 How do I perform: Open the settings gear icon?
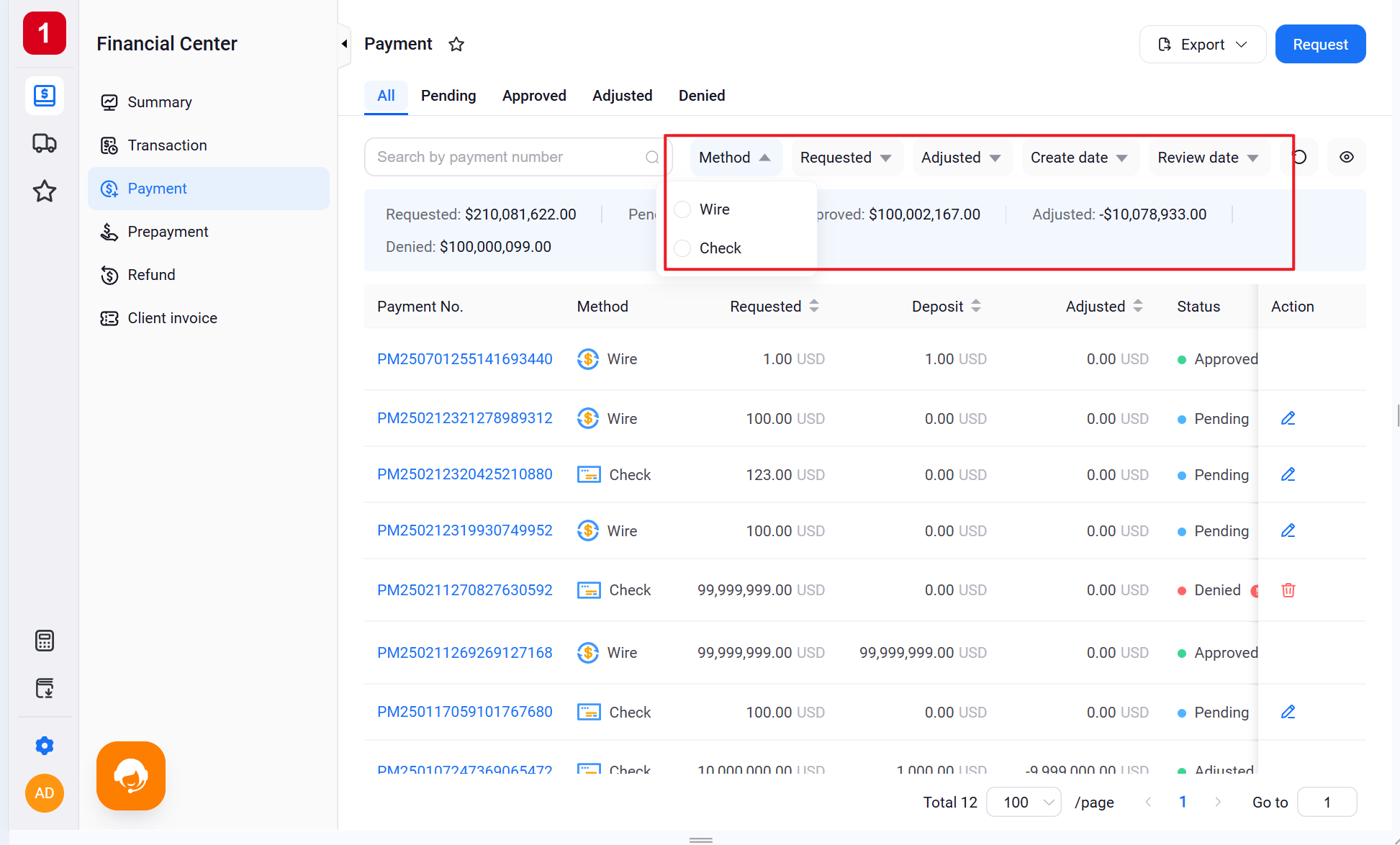tap(45, 746)
